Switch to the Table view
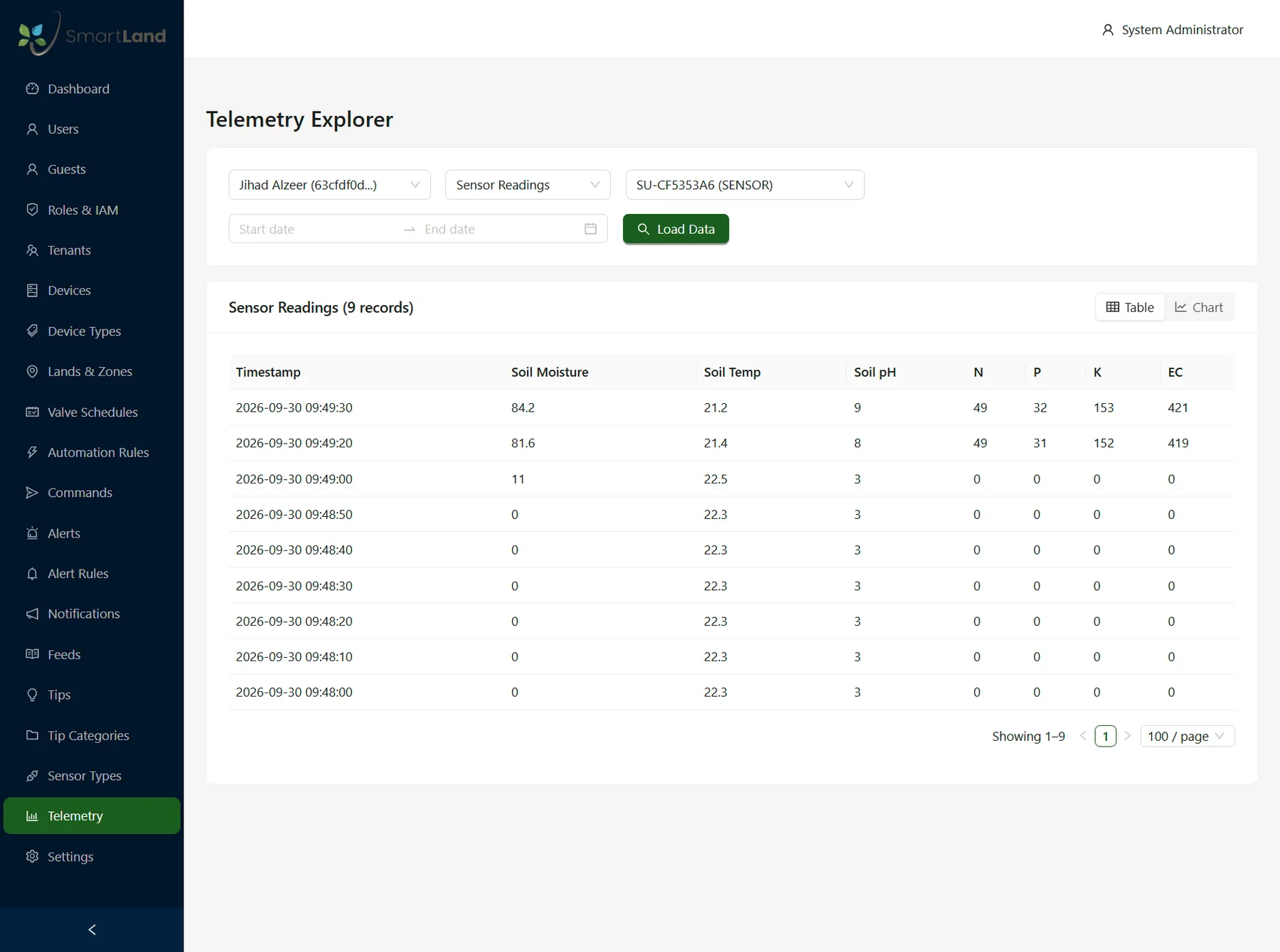 point(1130,307)
